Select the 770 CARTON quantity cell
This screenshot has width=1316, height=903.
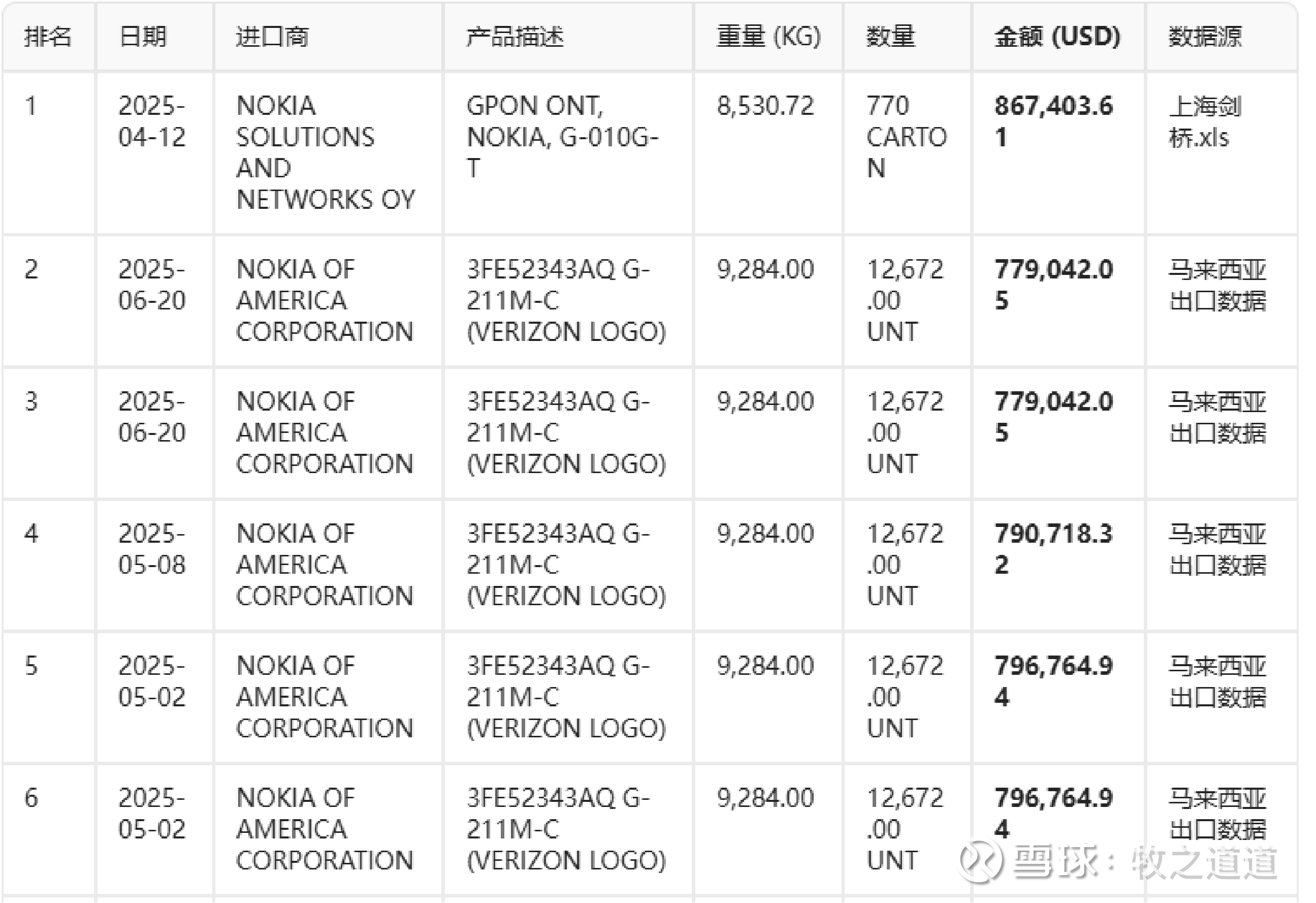click(906, 137)
